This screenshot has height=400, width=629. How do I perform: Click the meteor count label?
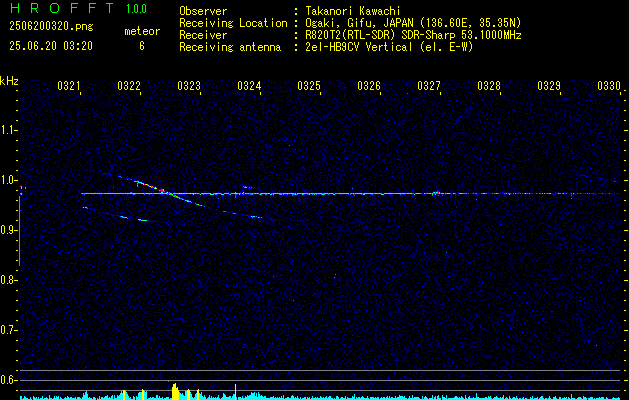(142, 31)
